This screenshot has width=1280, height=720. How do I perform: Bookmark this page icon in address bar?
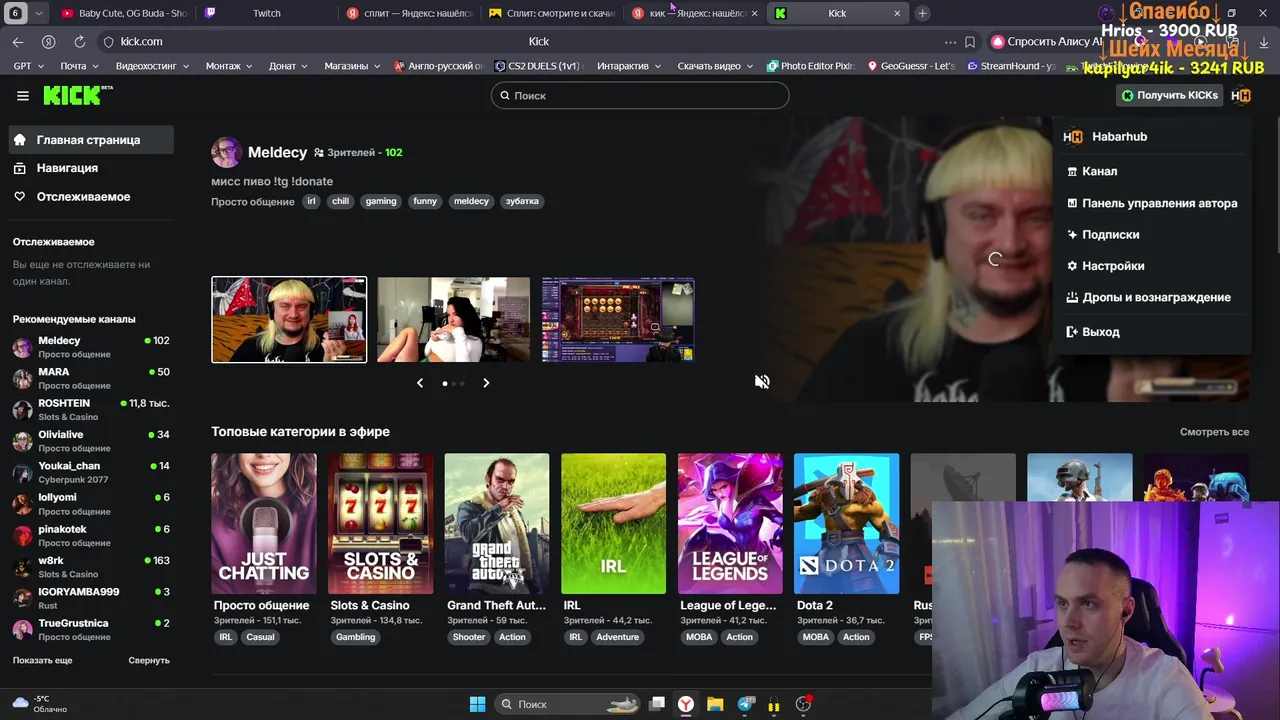[970, 42]
